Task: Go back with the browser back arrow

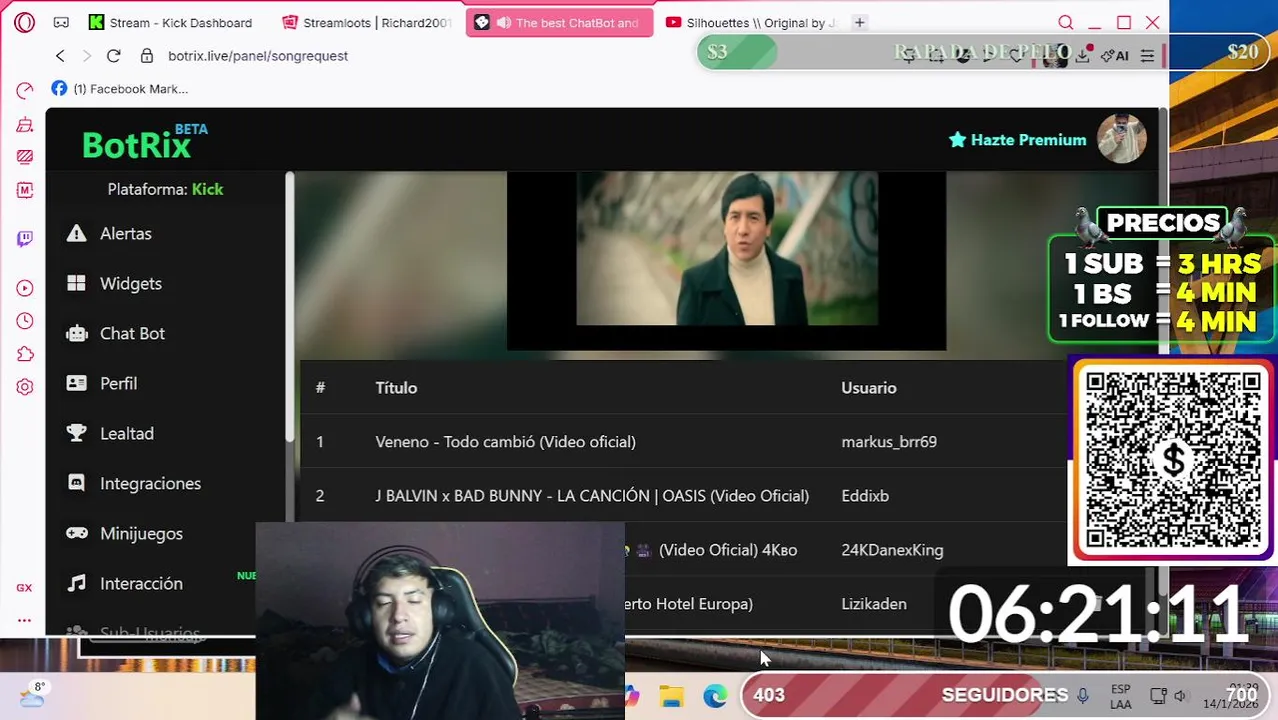Action: tap(60, 56)
